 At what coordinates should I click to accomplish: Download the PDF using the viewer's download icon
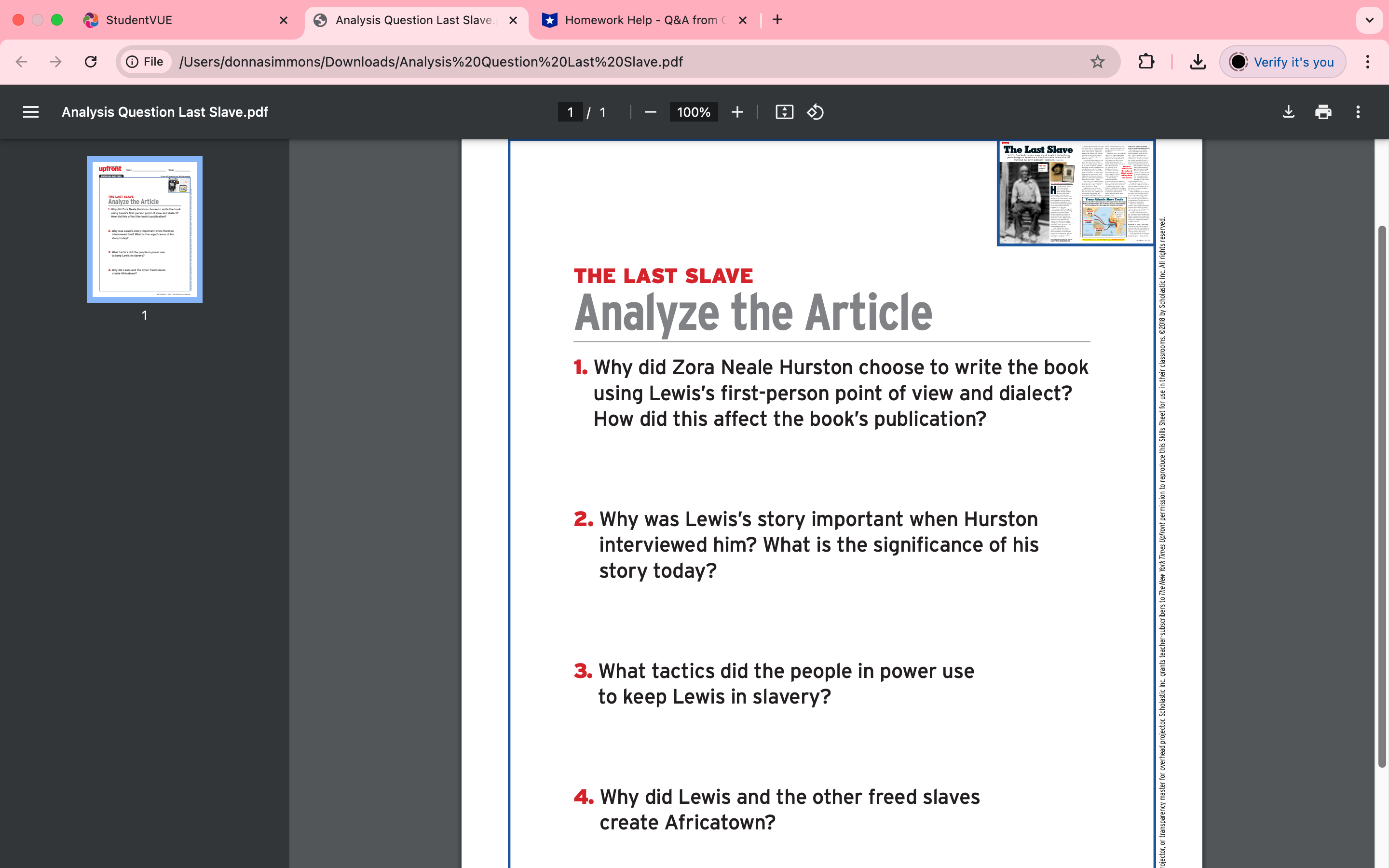pyautogui.click(x=1288, y=111)
